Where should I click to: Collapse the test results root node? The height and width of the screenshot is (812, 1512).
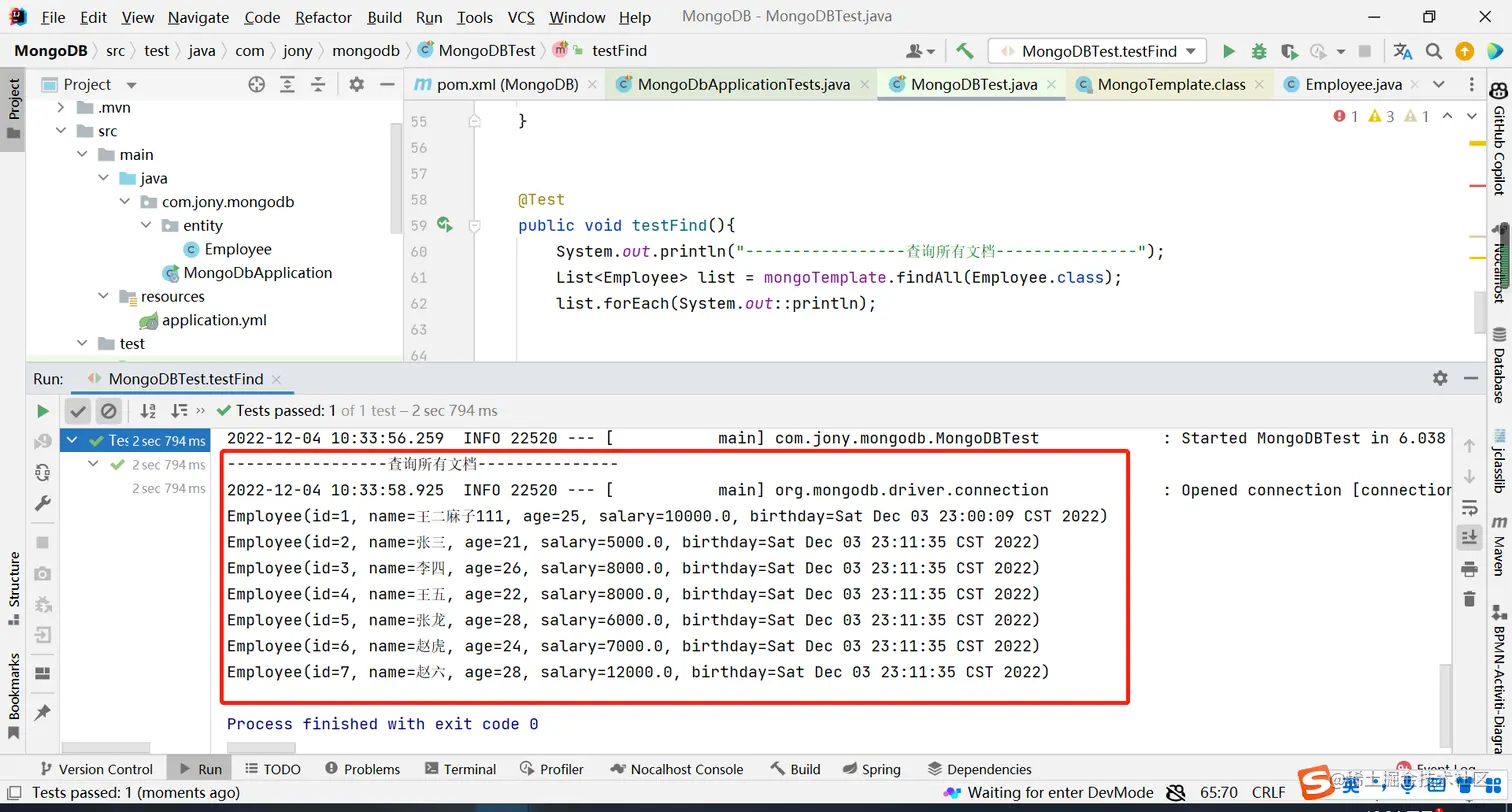tap(72, 440)
